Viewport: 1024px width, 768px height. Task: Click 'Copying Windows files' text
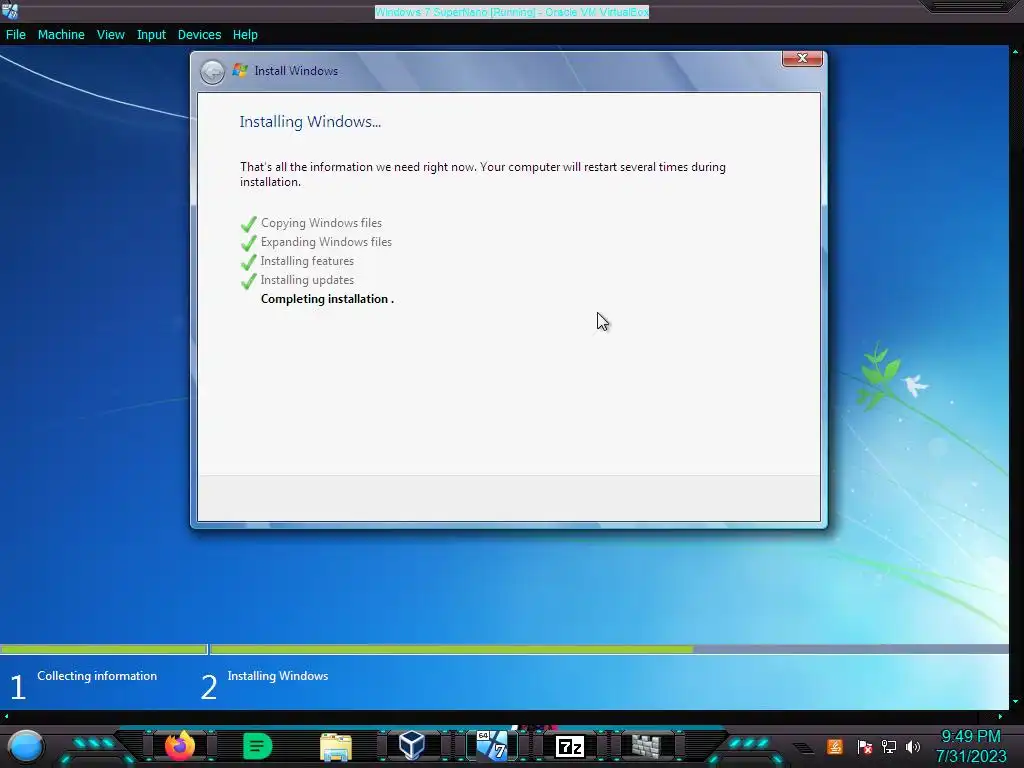click(x=321, y=223)
